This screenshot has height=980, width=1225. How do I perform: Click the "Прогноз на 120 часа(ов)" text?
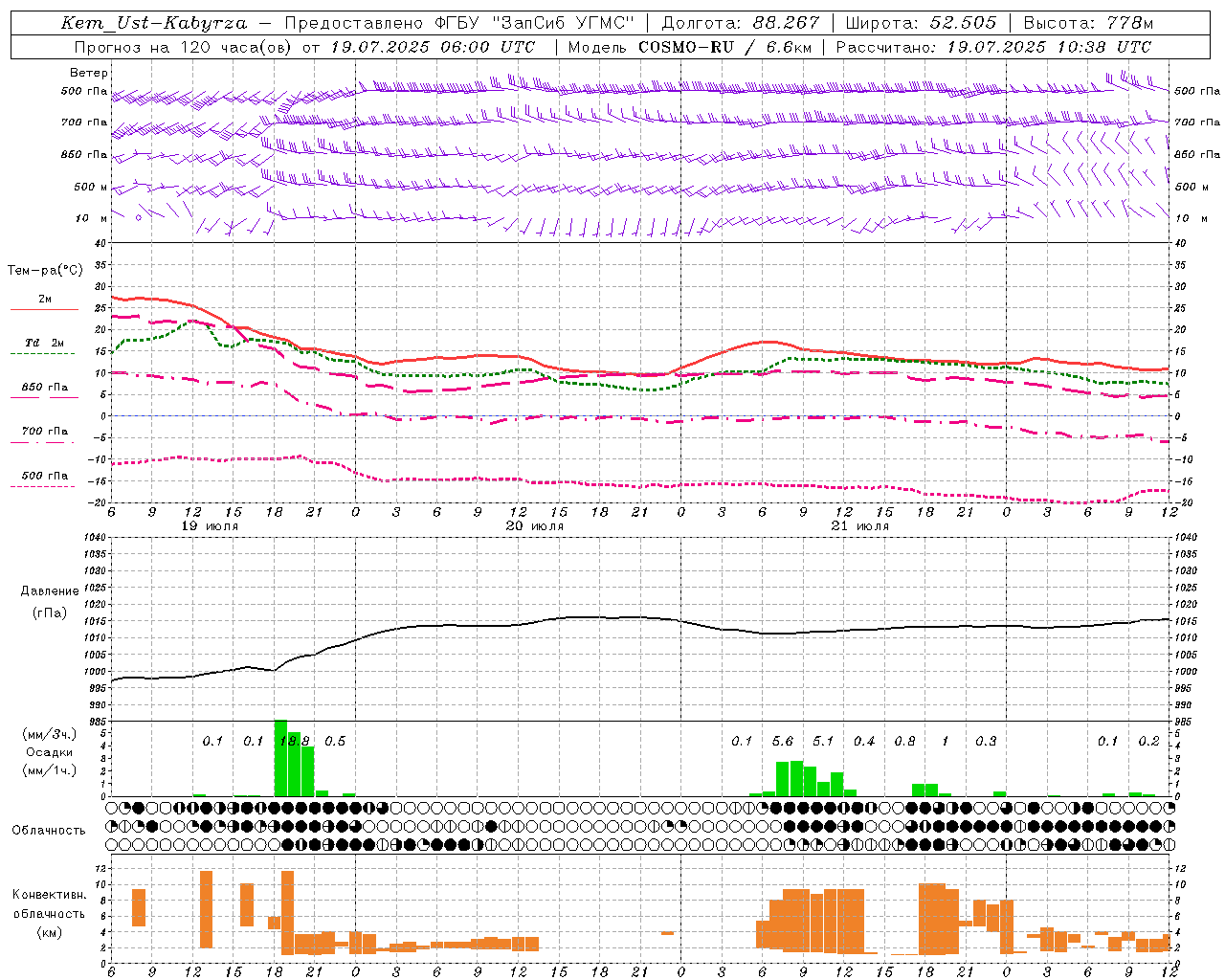pos(183,47)
